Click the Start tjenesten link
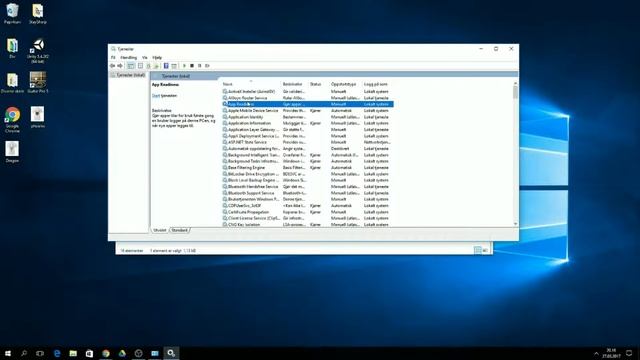The image size is (640, 360). (x=156, y=96)
